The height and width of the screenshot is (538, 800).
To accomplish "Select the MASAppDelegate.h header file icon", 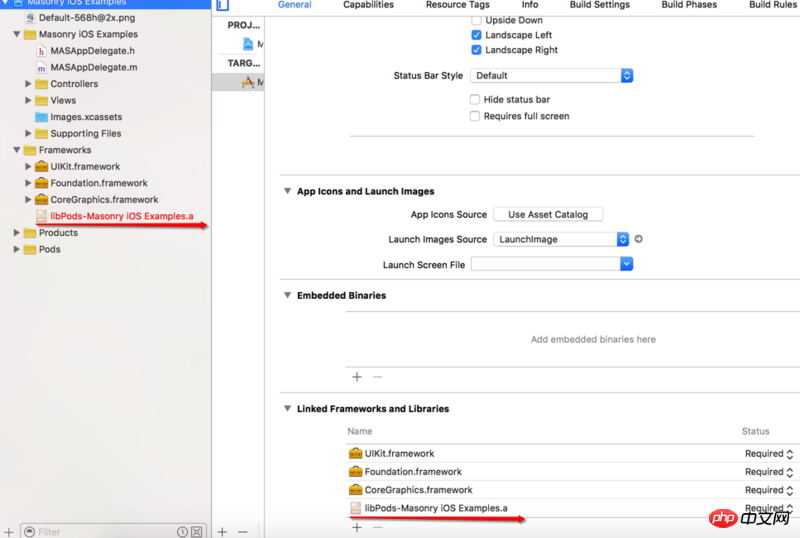I will click(x=41, y=51).
